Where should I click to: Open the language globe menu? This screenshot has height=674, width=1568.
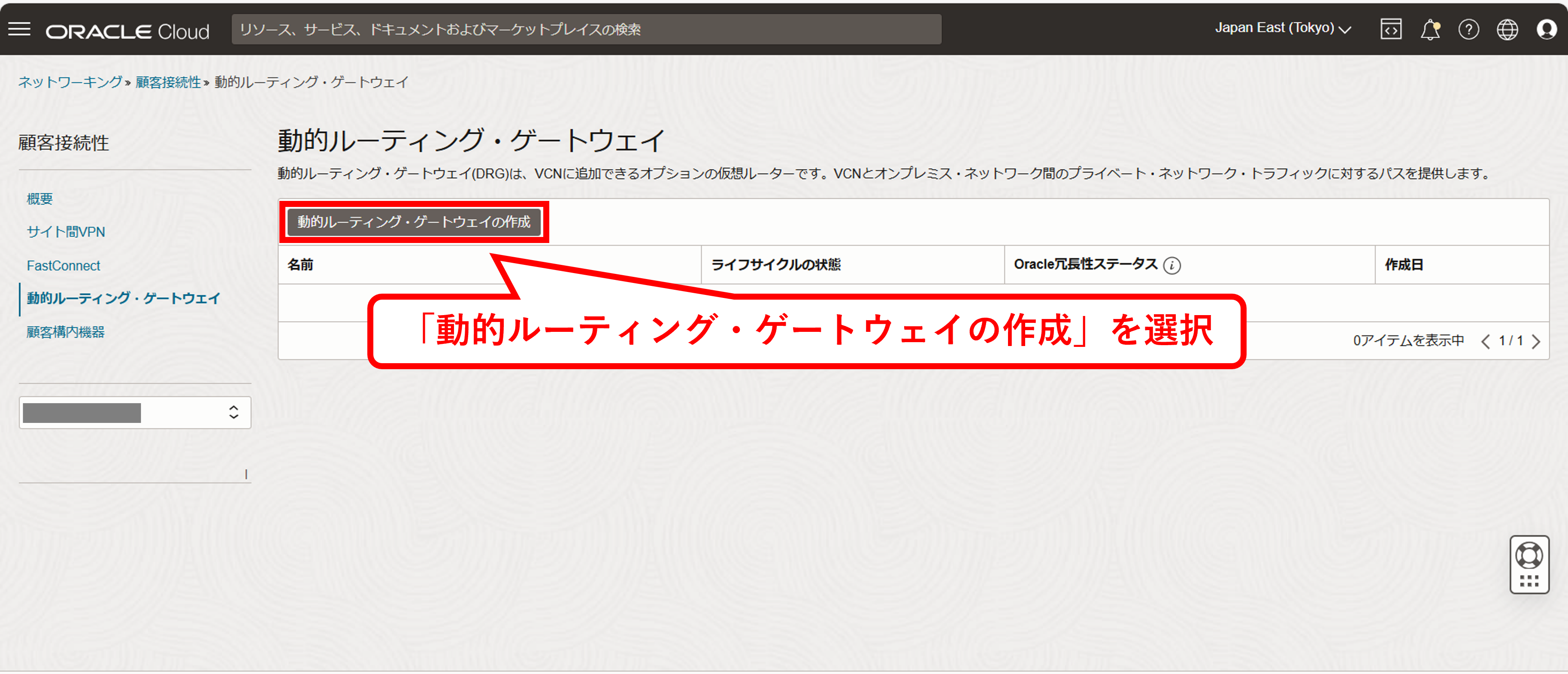tap(1507, 29)
